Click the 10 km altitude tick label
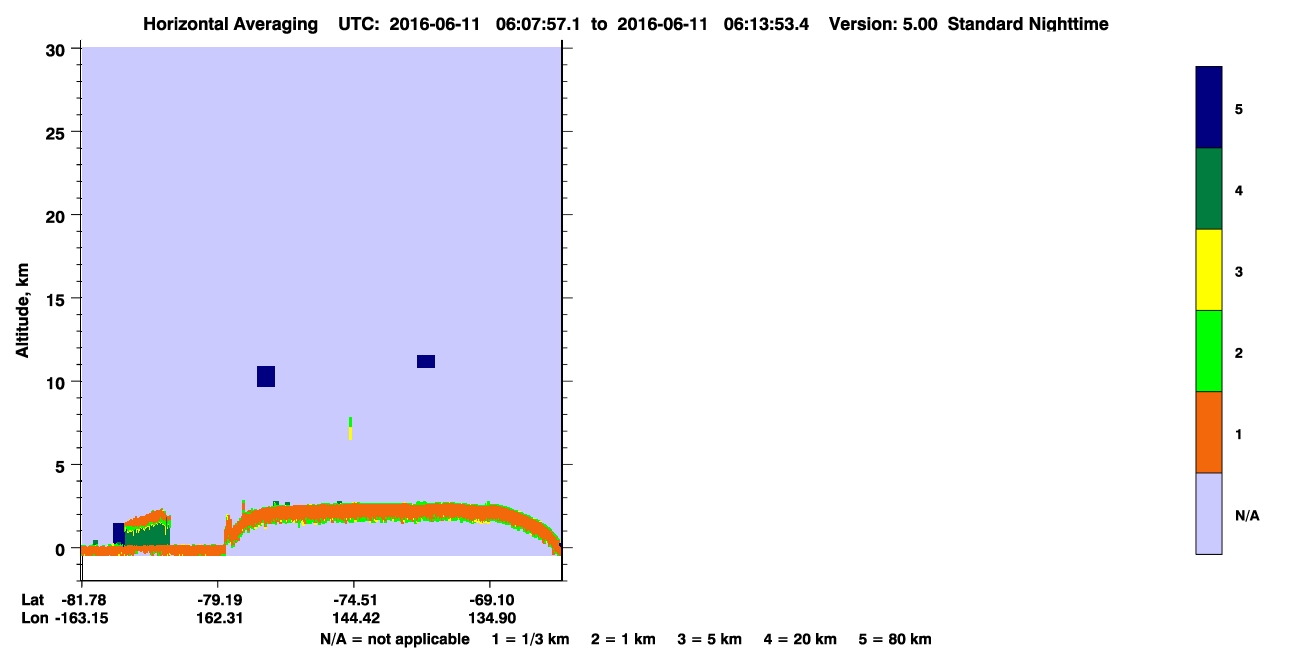The width and height of the screenshot is (1300, 667). click(55, 382)
